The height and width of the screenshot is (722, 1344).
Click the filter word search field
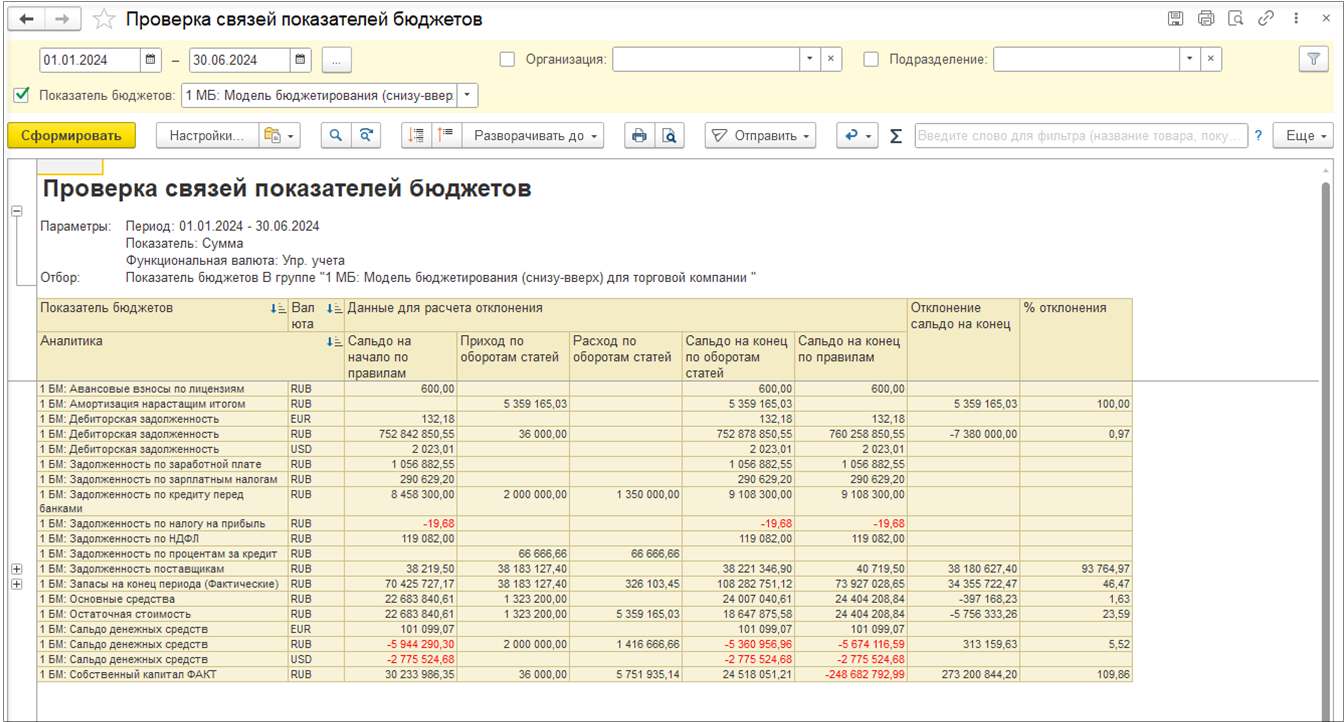click(x=1080, y=136)
